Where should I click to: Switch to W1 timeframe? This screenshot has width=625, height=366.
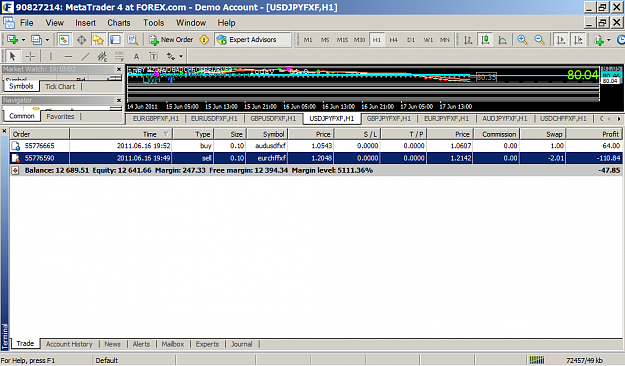[x=428, y=40]
